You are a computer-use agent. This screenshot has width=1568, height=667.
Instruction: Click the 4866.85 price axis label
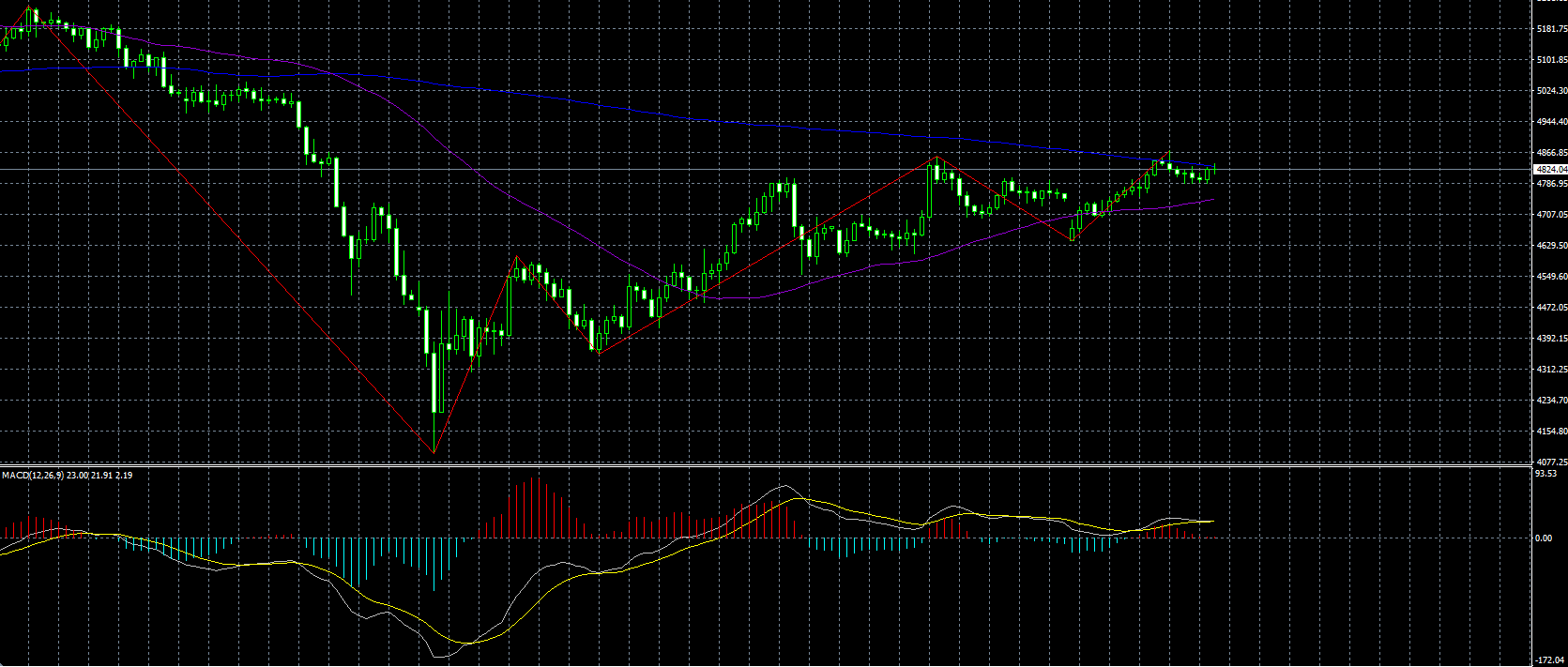pyautogui.click(x=1552, y=152)
